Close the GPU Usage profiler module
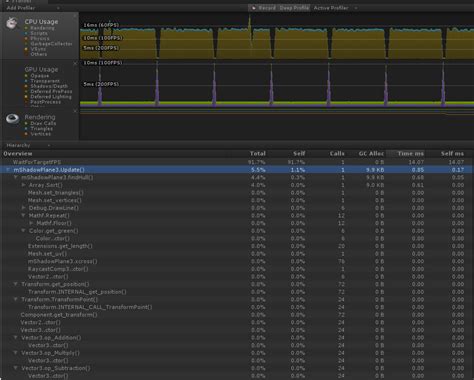Image resolution: width=474 pixels, height=380 pixels. pos(75,63)
